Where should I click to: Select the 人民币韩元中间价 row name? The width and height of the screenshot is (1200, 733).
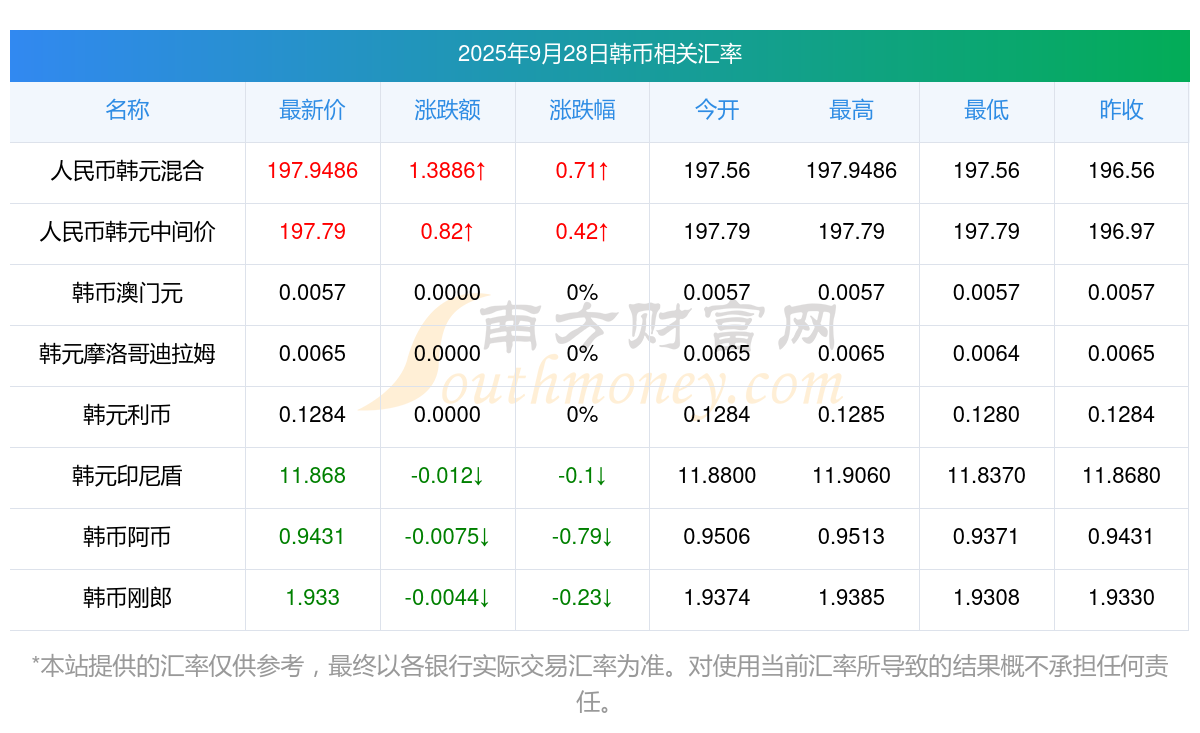tap(127, 232)
